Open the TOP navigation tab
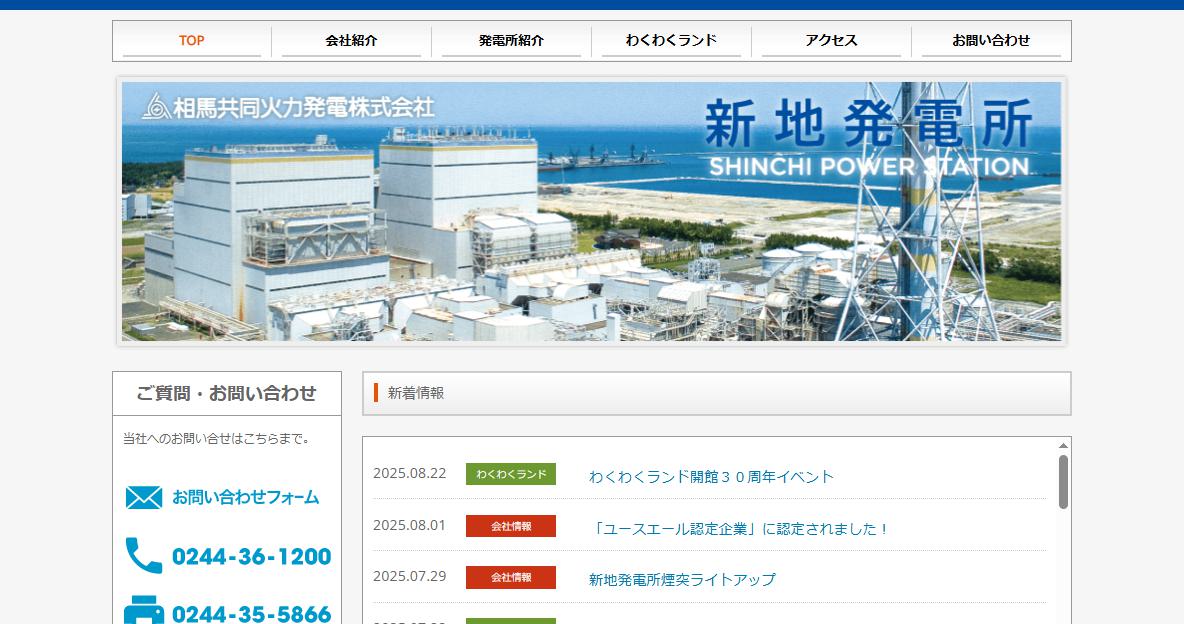1184x624 pixels. coord(192,41)
